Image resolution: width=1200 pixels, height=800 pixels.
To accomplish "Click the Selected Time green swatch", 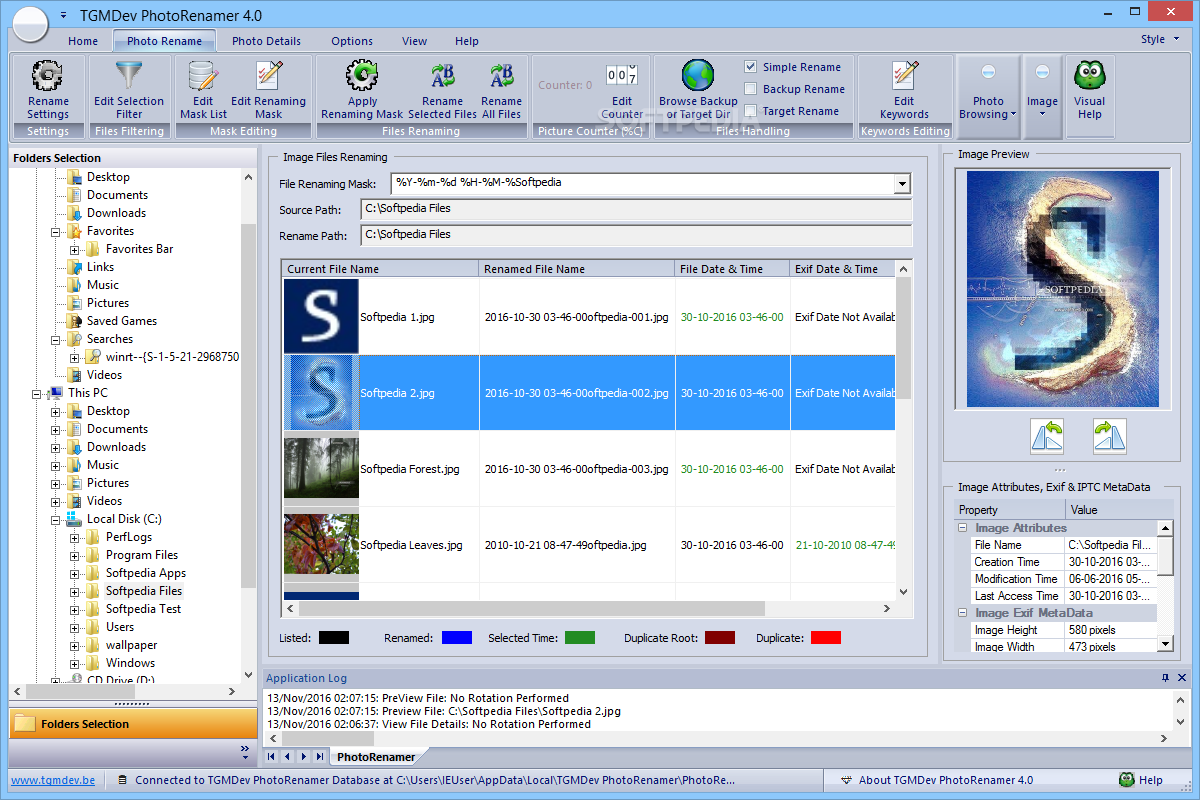I will [580, 637].
